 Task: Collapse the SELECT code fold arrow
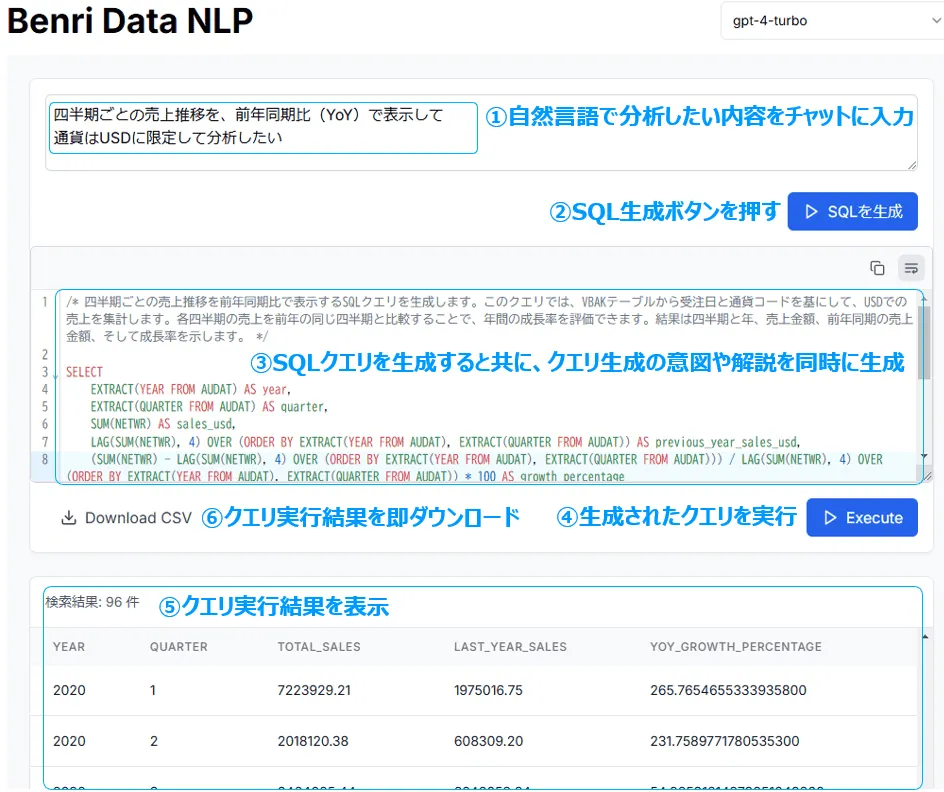(55, 376)
